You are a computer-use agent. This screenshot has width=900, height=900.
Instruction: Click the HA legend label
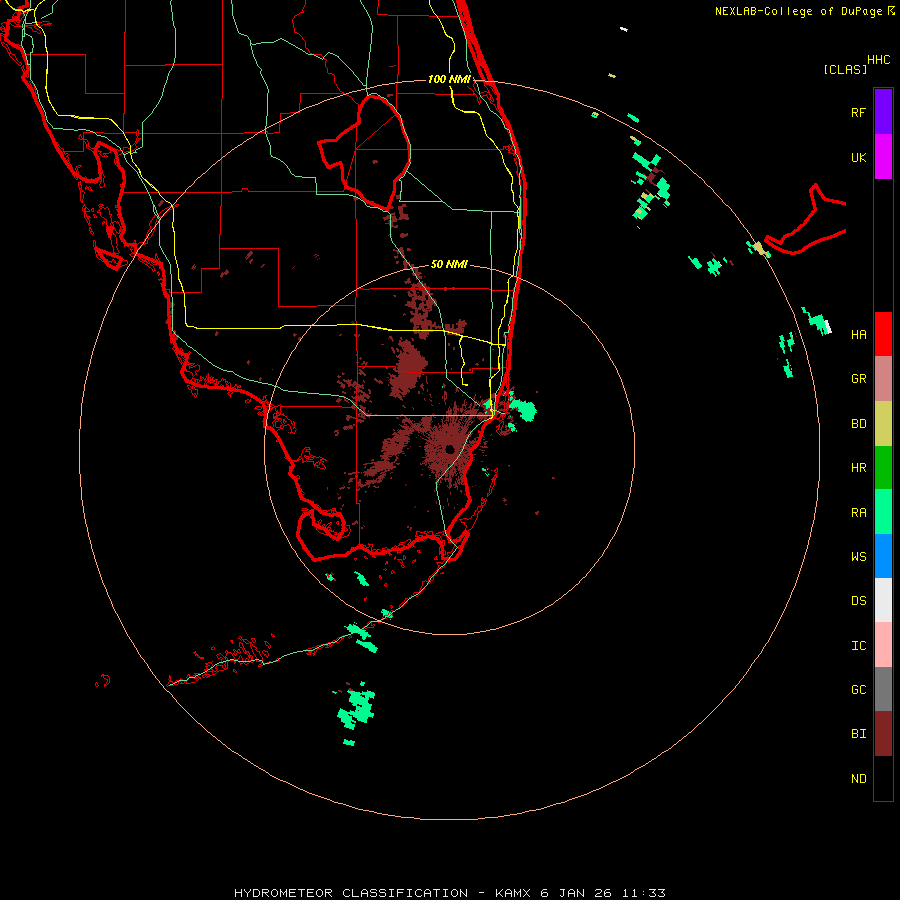pyautogui.click(x=859, y=334)
